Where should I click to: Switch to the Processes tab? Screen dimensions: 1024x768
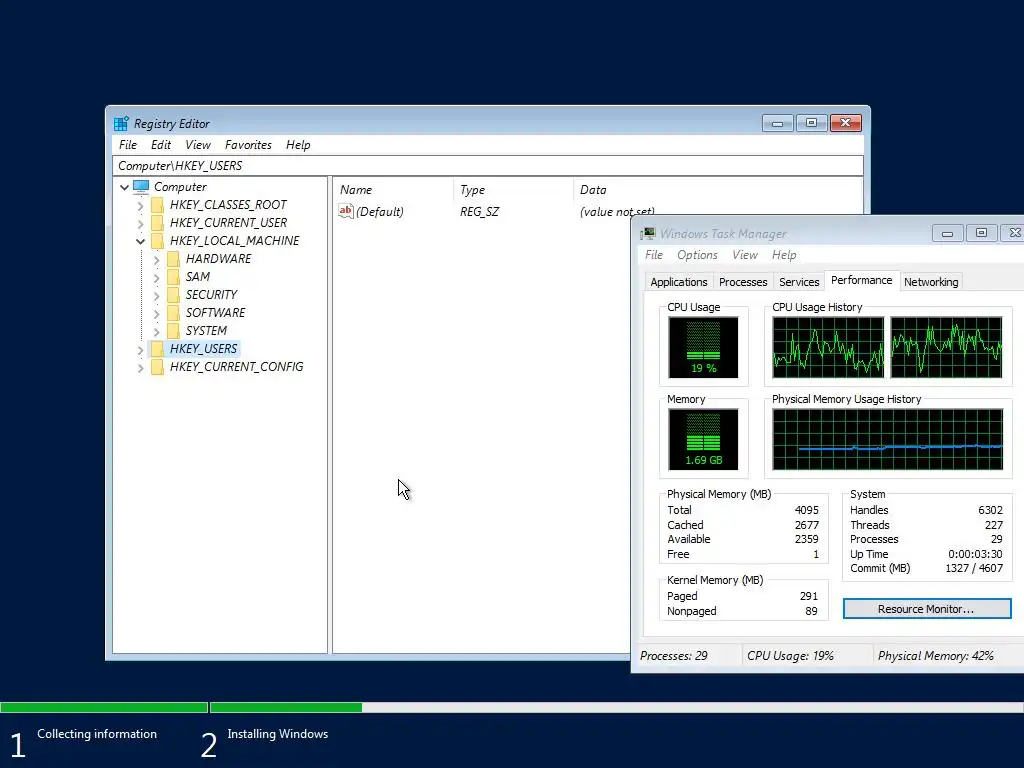coord(743,282)
